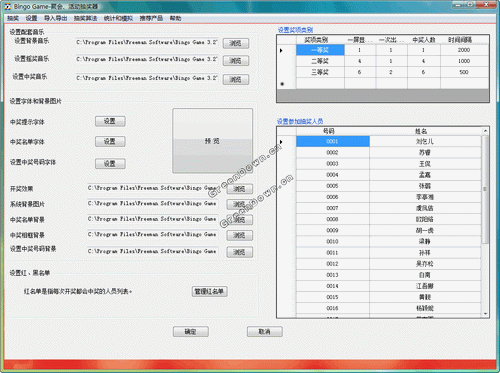Image resolution: width=500 pixels, height=373 pixels.
Task: Cancel with the 取消 button
Action: click(x=265, y=332)
